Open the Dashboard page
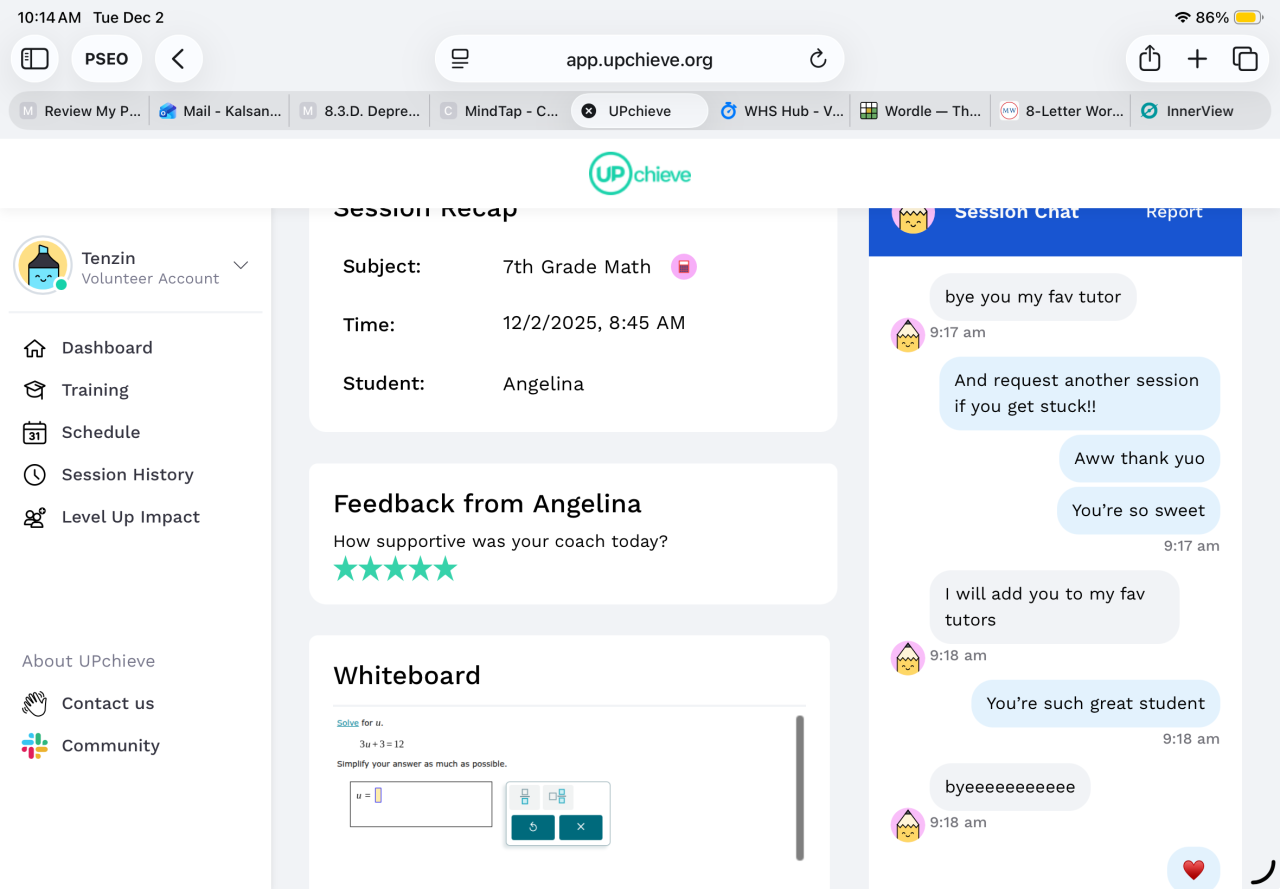Viewport: 1280px width, 889px height. pyautogui.click(x=107, y=348)
